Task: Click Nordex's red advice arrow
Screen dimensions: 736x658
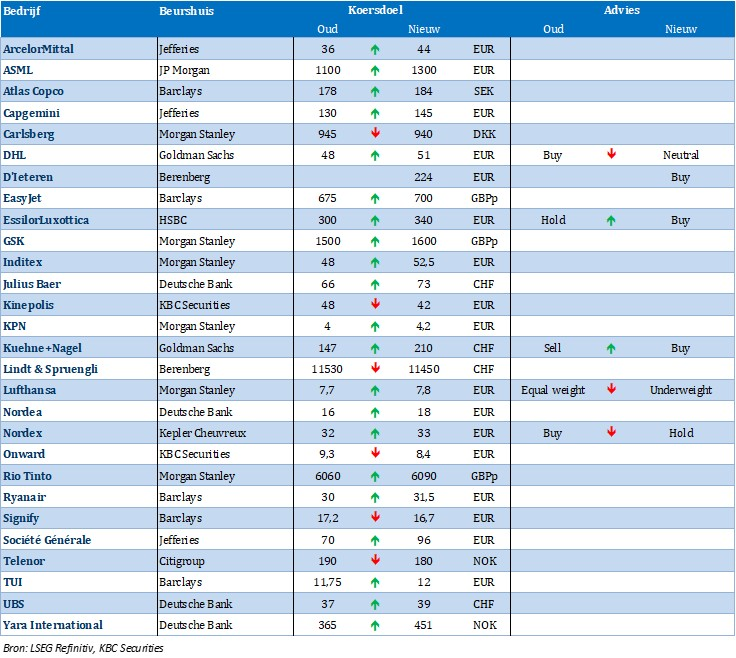Action: point(611,433)
